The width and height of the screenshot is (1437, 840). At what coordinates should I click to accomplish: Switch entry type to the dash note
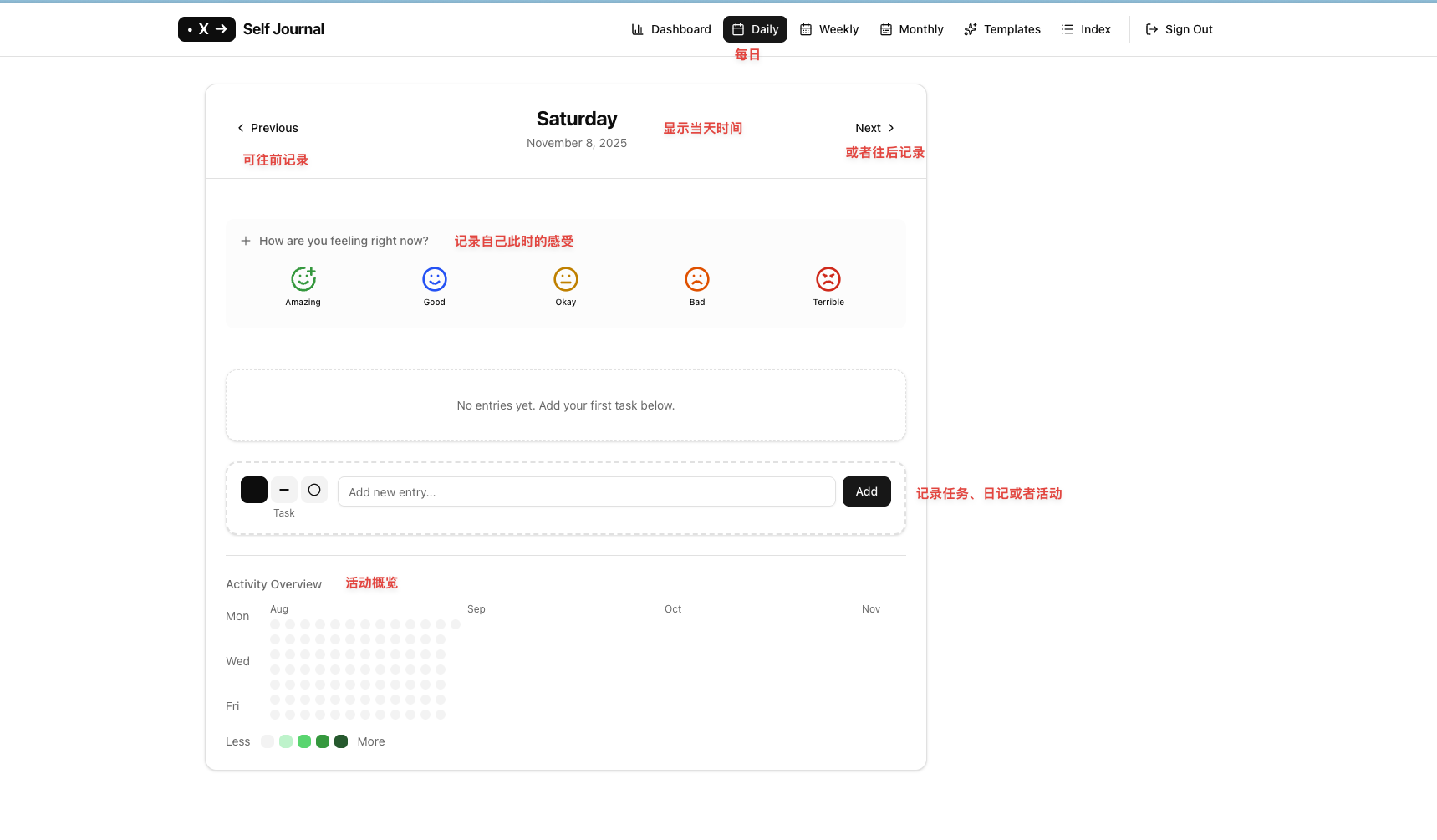pyautogui.click(x=284, y=490)
